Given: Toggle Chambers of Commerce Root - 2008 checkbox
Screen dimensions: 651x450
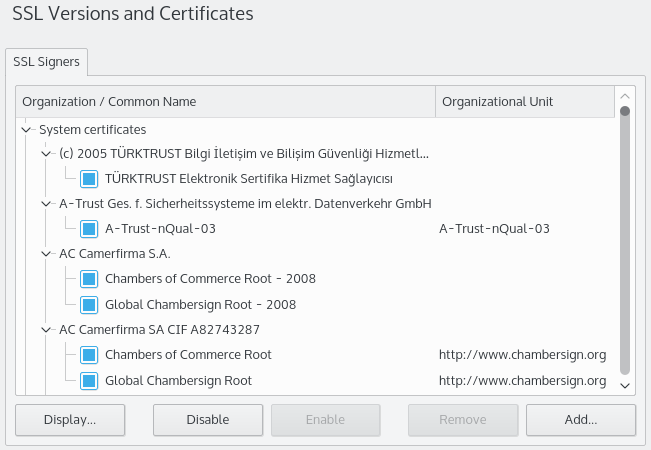Looking at the screenshot, I should 89,279.
